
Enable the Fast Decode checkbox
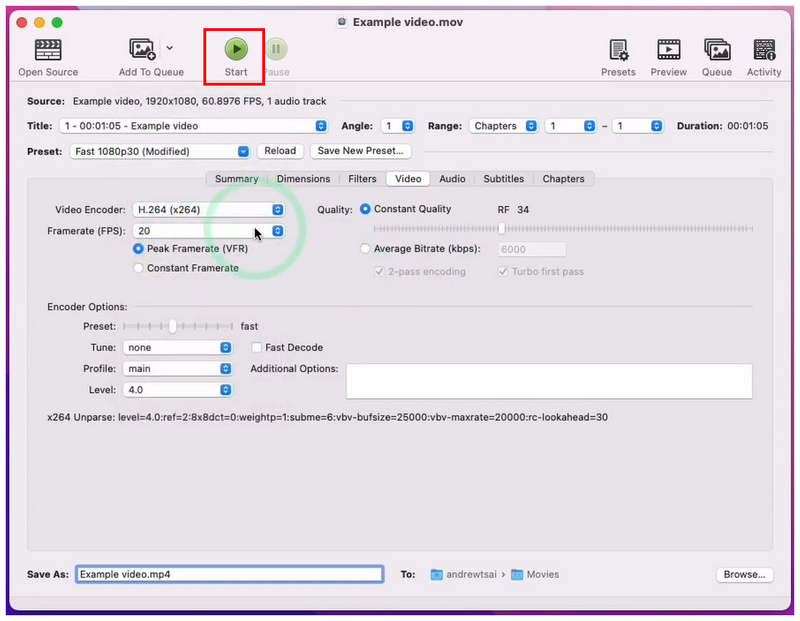tap(256, 347)
